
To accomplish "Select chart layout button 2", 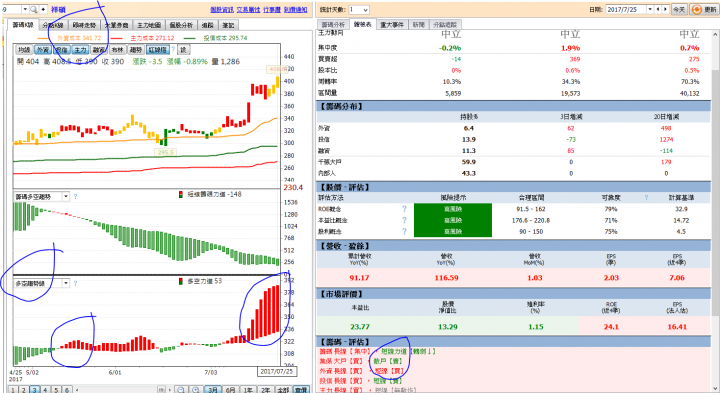I will click(24, 390).
